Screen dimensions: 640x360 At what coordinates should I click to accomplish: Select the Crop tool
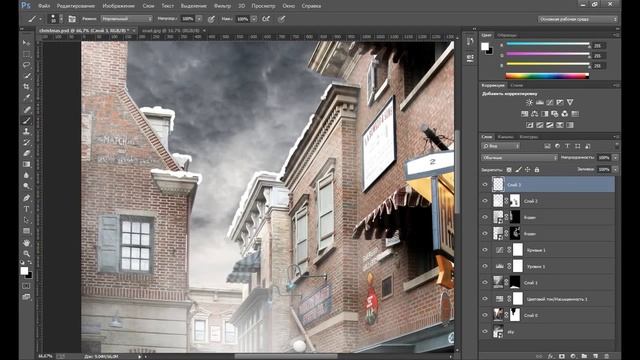click(x=27, y=87)
